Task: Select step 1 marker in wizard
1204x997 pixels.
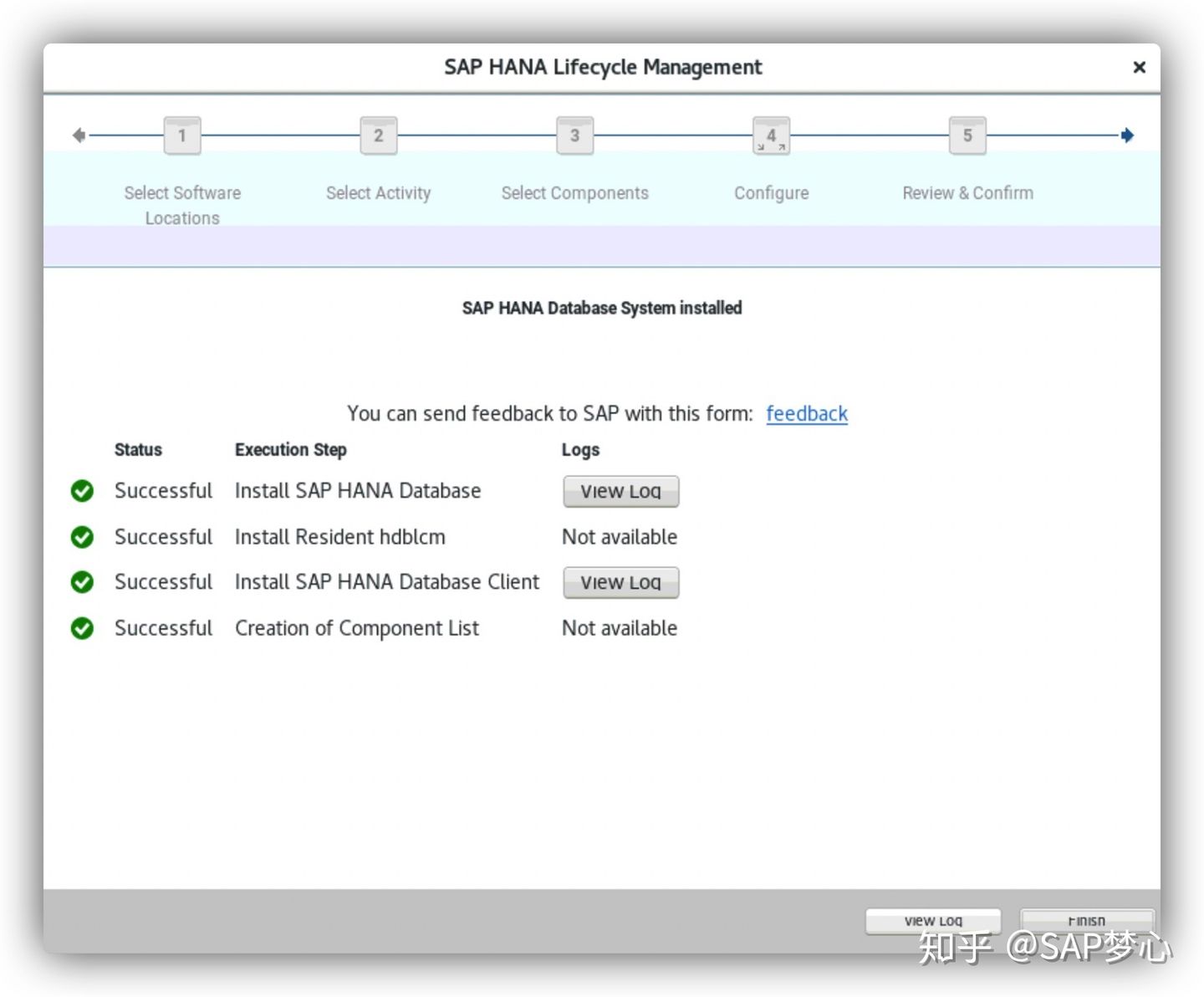Action: pos(182,135)
